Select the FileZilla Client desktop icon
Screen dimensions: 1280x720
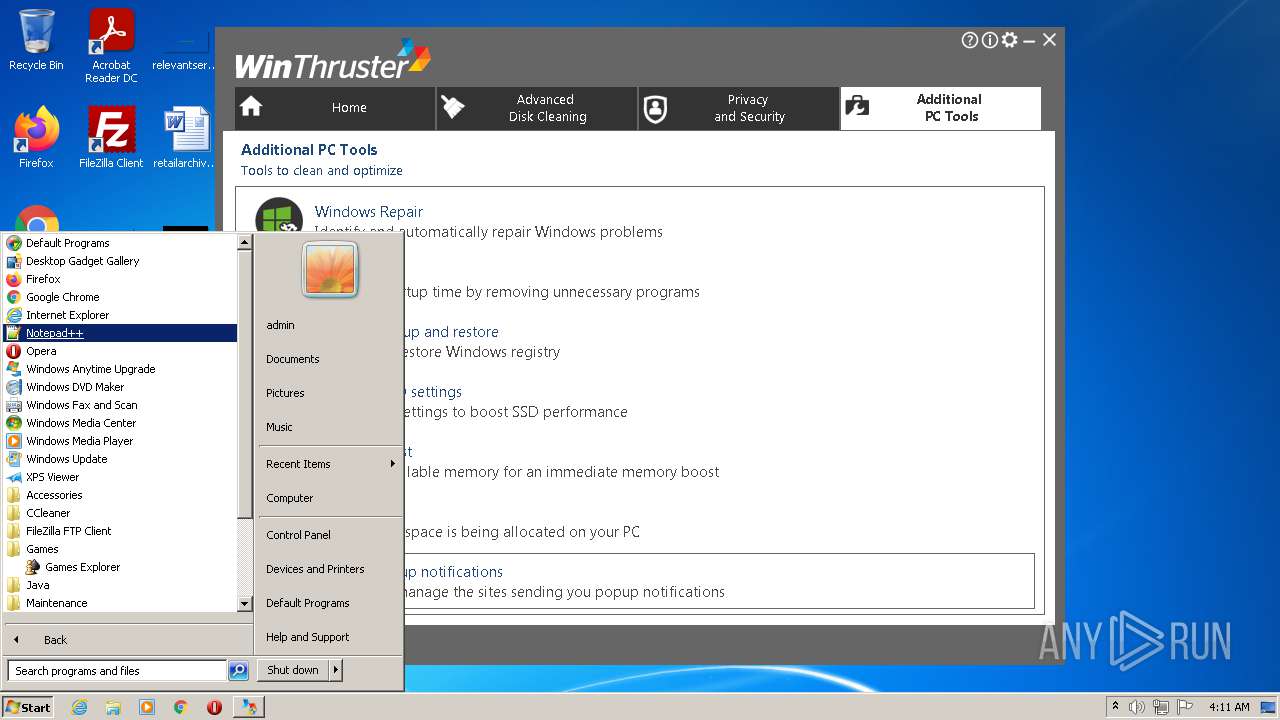pos(111,137)
